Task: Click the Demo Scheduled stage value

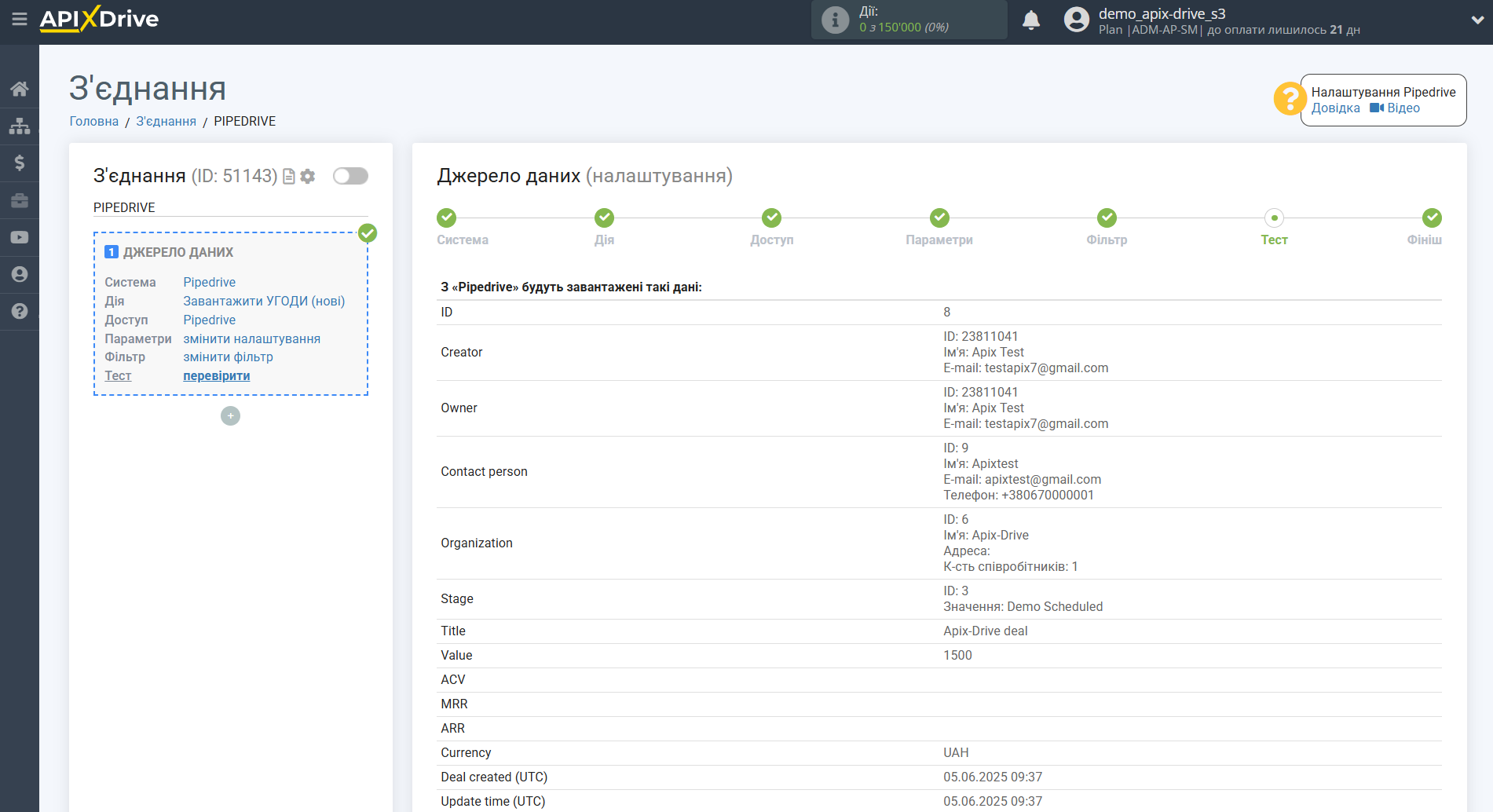Action: coord(1055,606)
